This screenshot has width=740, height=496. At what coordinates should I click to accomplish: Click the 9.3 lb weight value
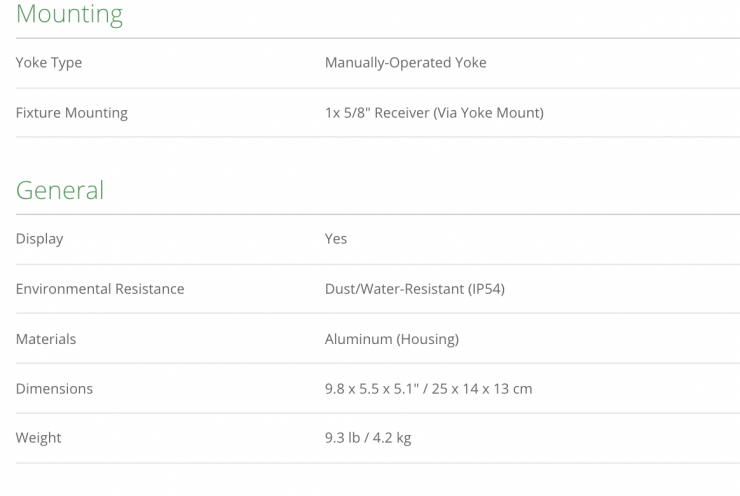[343, 438]
